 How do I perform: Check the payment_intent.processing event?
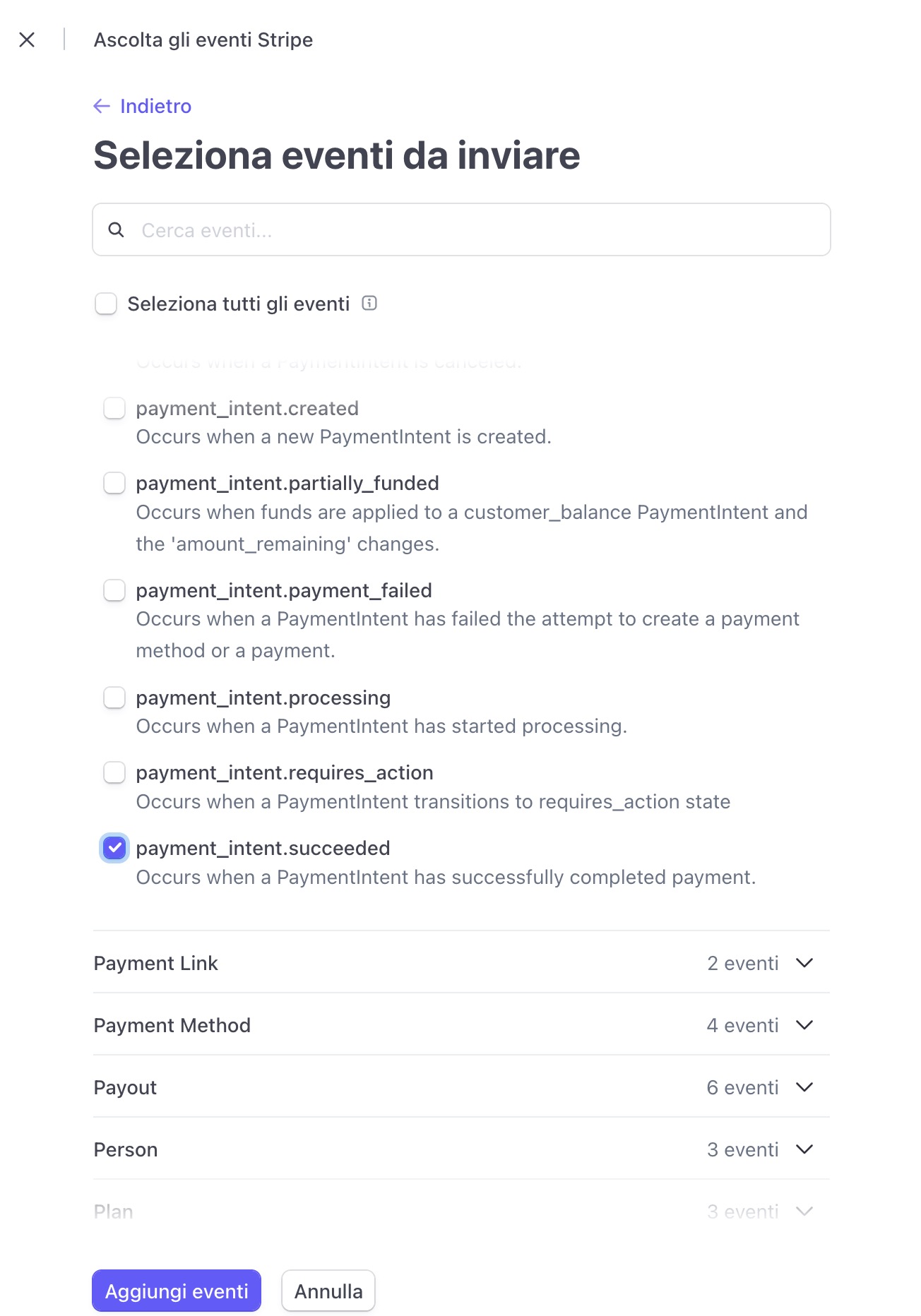tap(114, 698)
